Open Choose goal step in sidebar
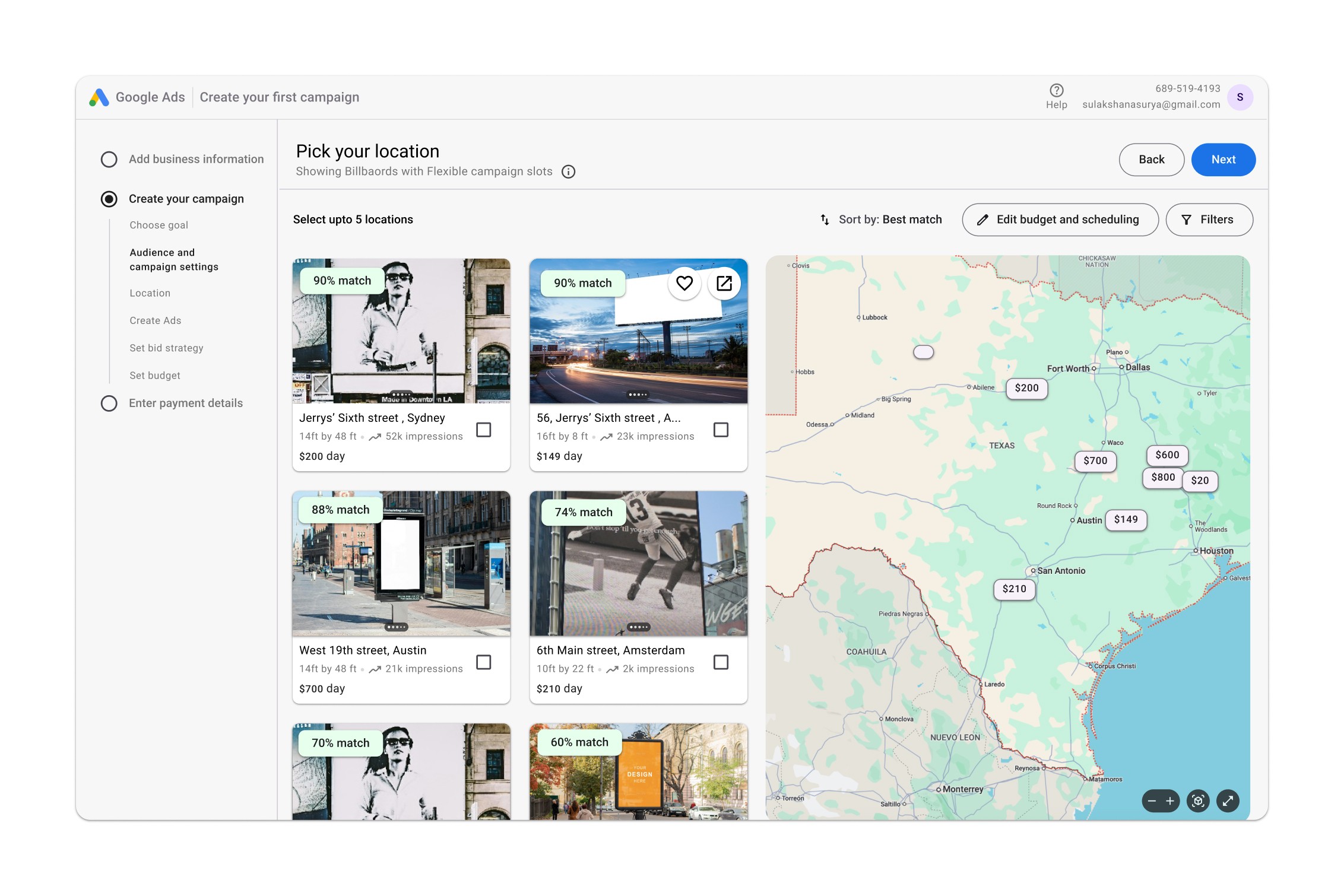 [159, 225]
